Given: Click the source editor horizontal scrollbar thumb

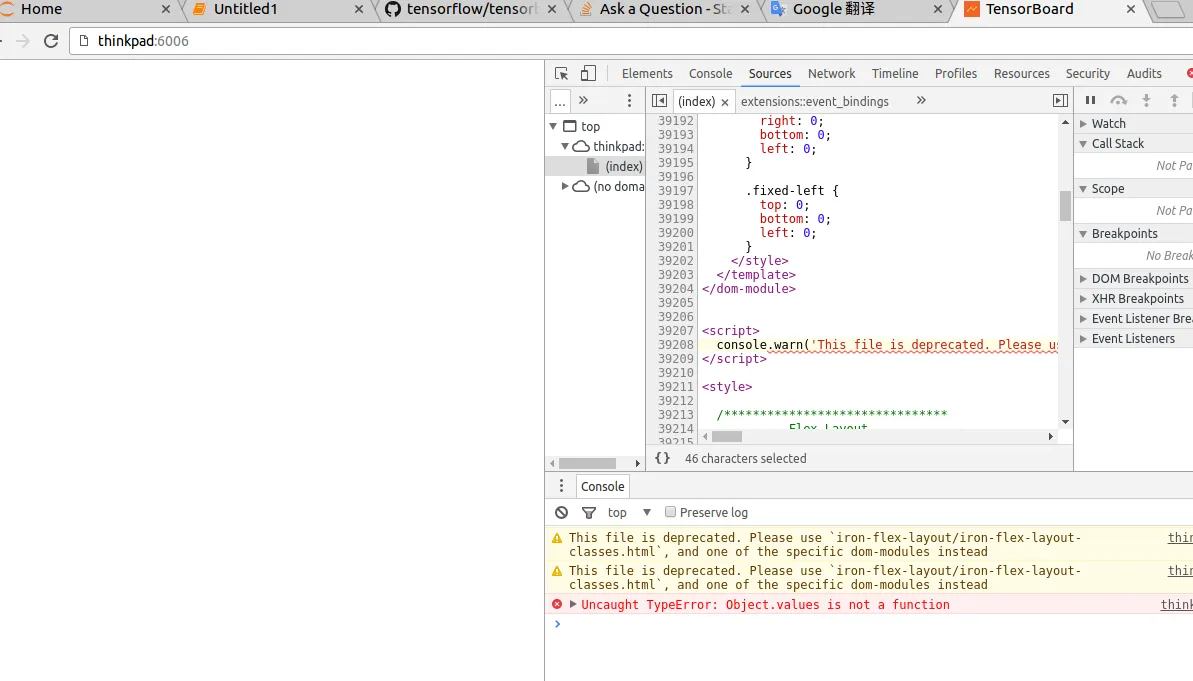Looking at the screenshot, I should click(x=727, y=436).
